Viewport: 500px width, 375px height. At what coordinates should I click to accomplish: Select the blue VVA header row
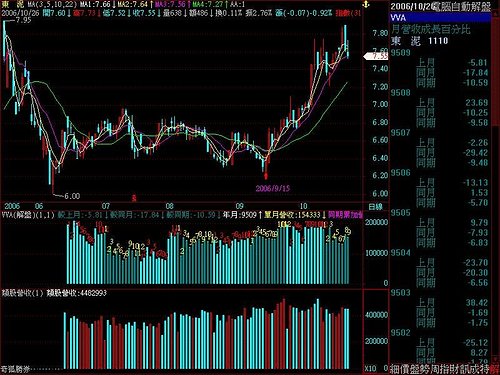click(x=440, y=18)
